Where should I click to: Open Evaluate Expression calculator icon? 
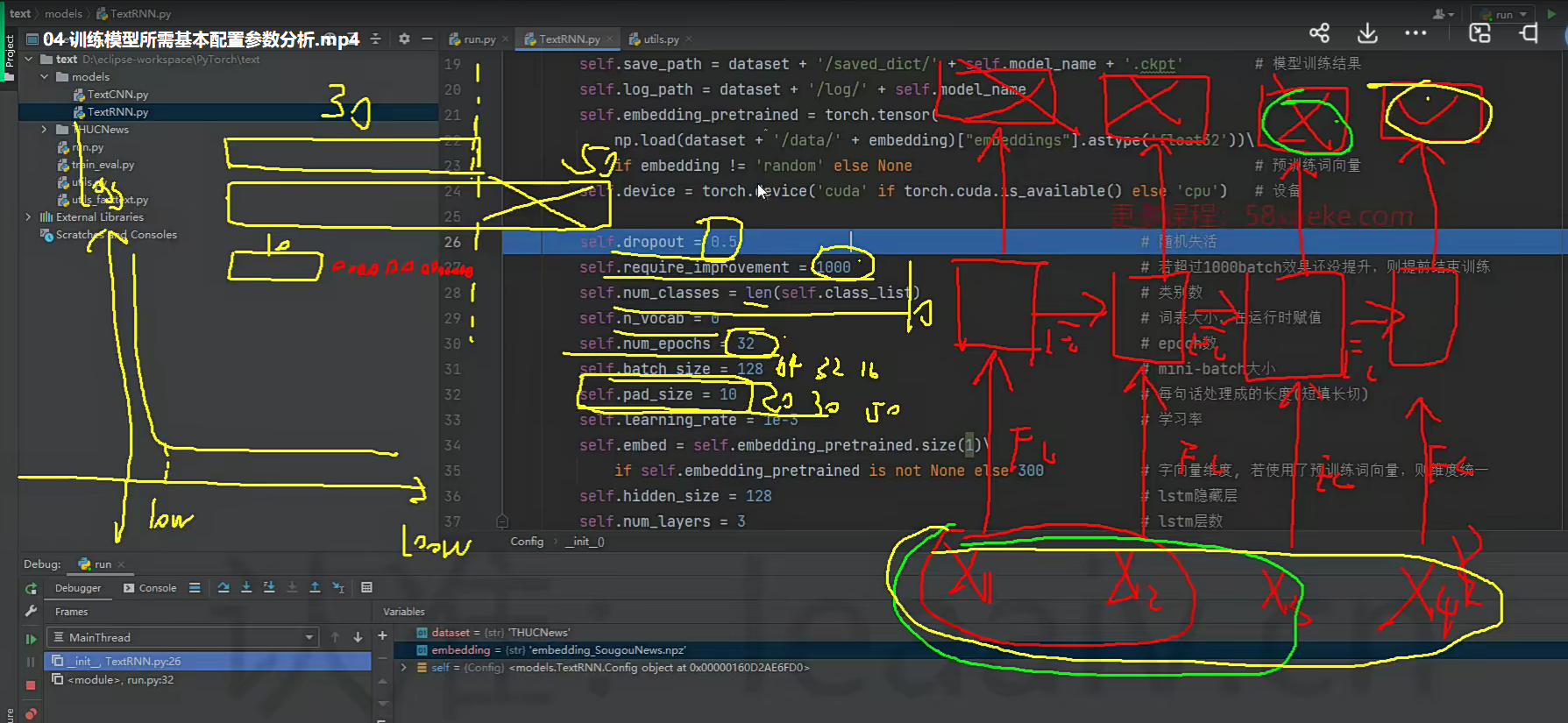[366, 588]
